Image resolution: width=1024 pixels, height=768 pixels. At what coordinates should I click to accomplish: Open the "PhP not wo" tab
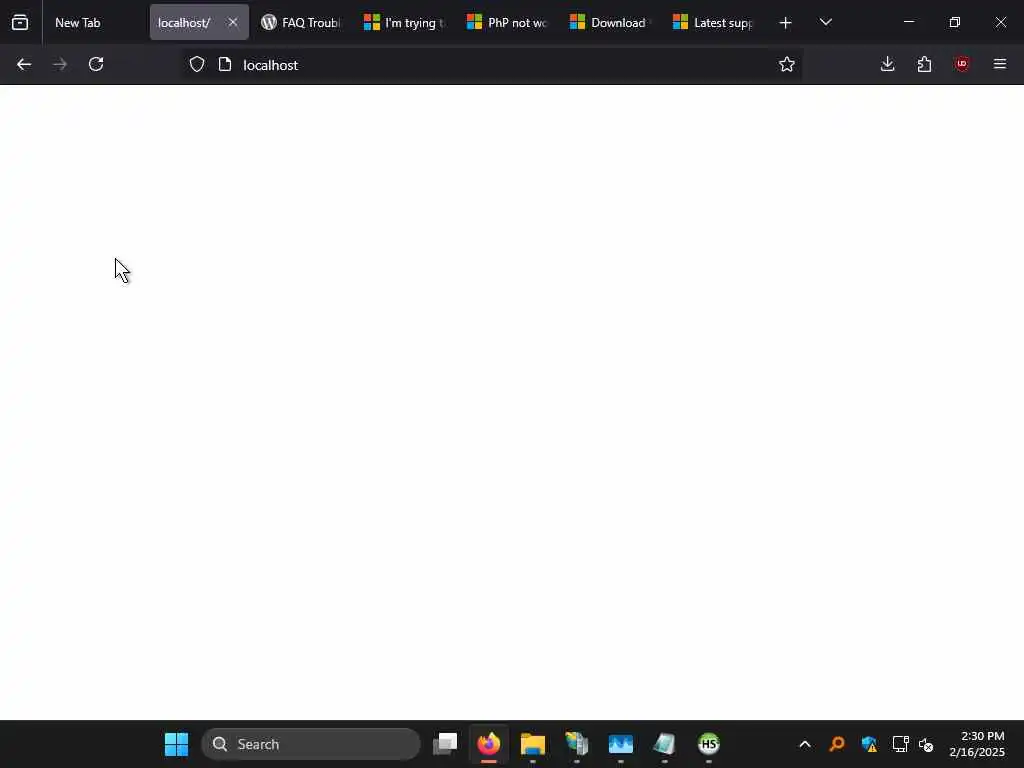[x=508, y=22]
